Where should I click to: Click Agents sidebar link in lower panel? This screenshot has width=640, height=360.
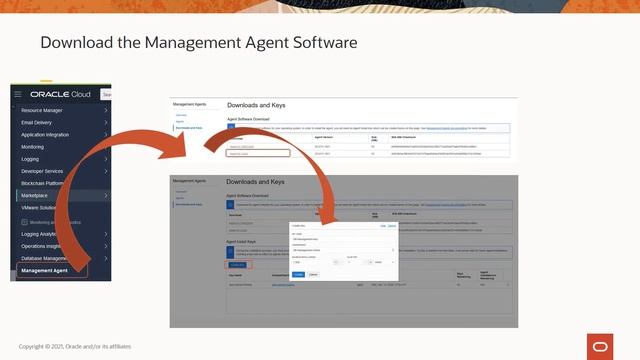pos(180,198)
